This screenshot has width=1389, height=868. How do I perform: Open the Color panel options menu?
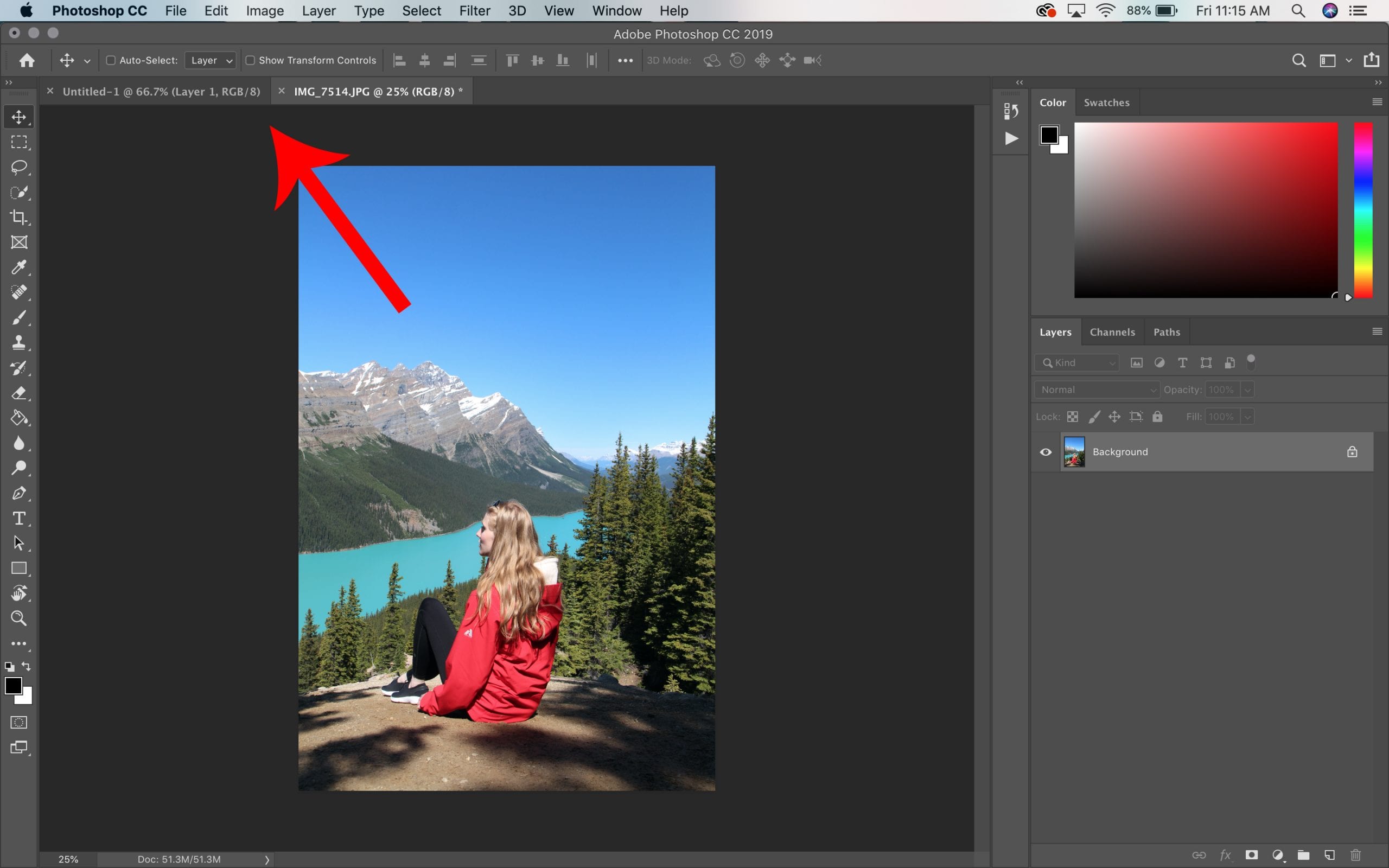1377,102
